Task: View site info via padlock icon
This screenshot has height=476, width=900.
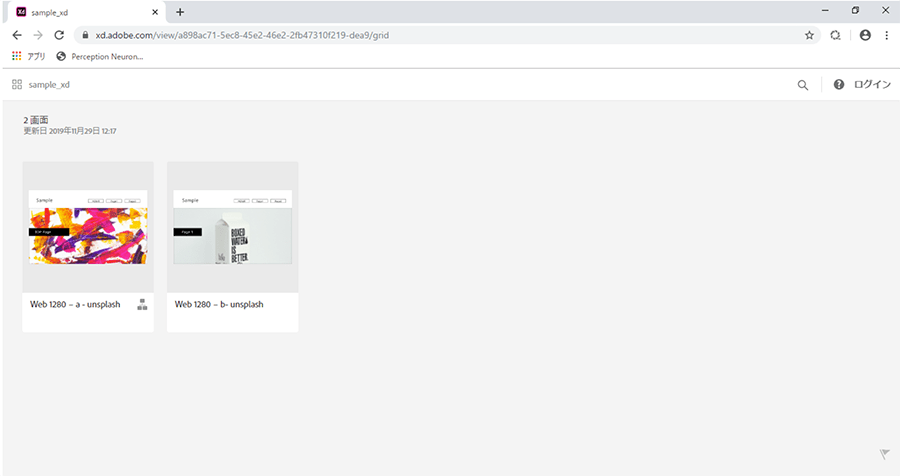Action: 86,35
